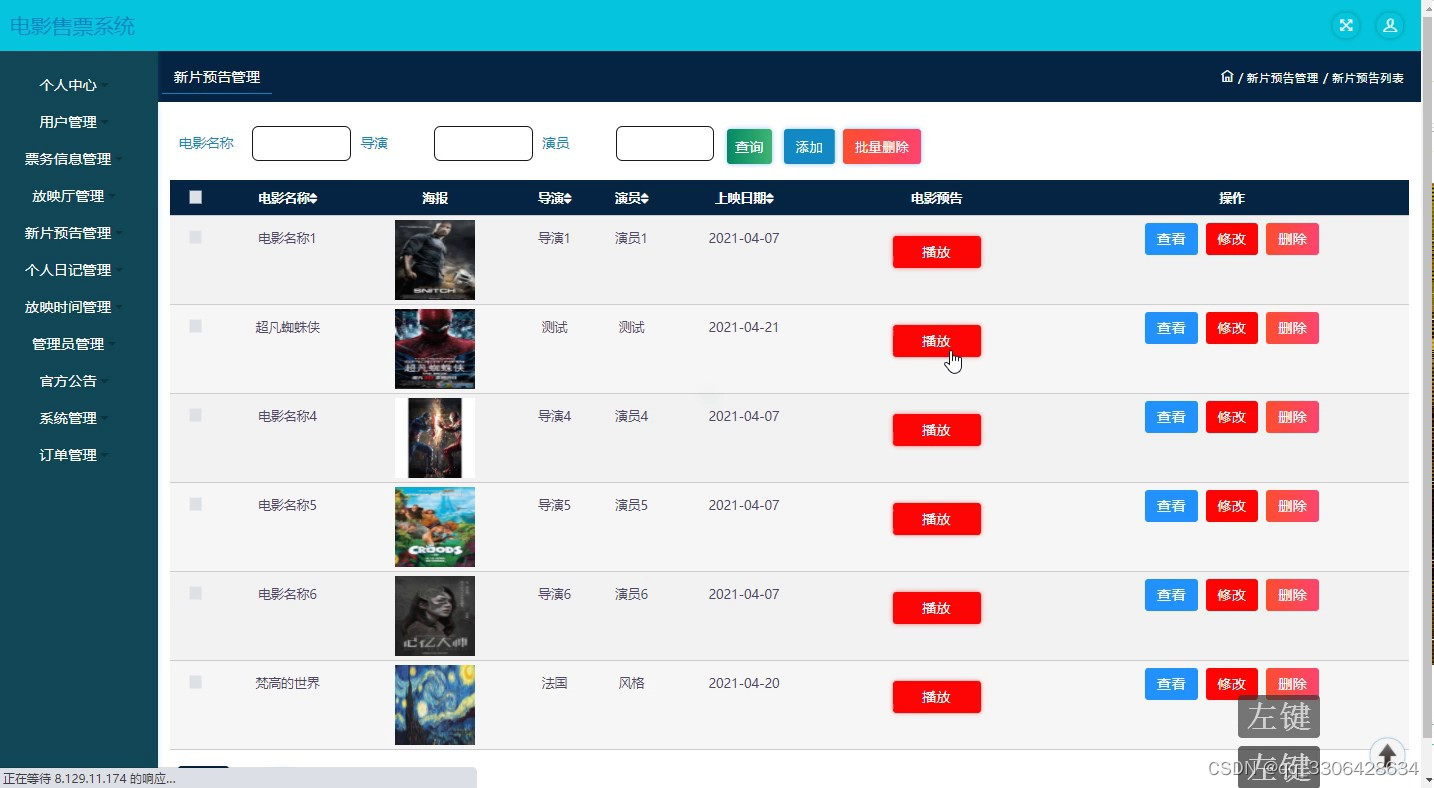The width and height of the screenshot is (1434, 788).
Task: Open the Spider-Man poster thumbnail
Action: coord(435,349)
